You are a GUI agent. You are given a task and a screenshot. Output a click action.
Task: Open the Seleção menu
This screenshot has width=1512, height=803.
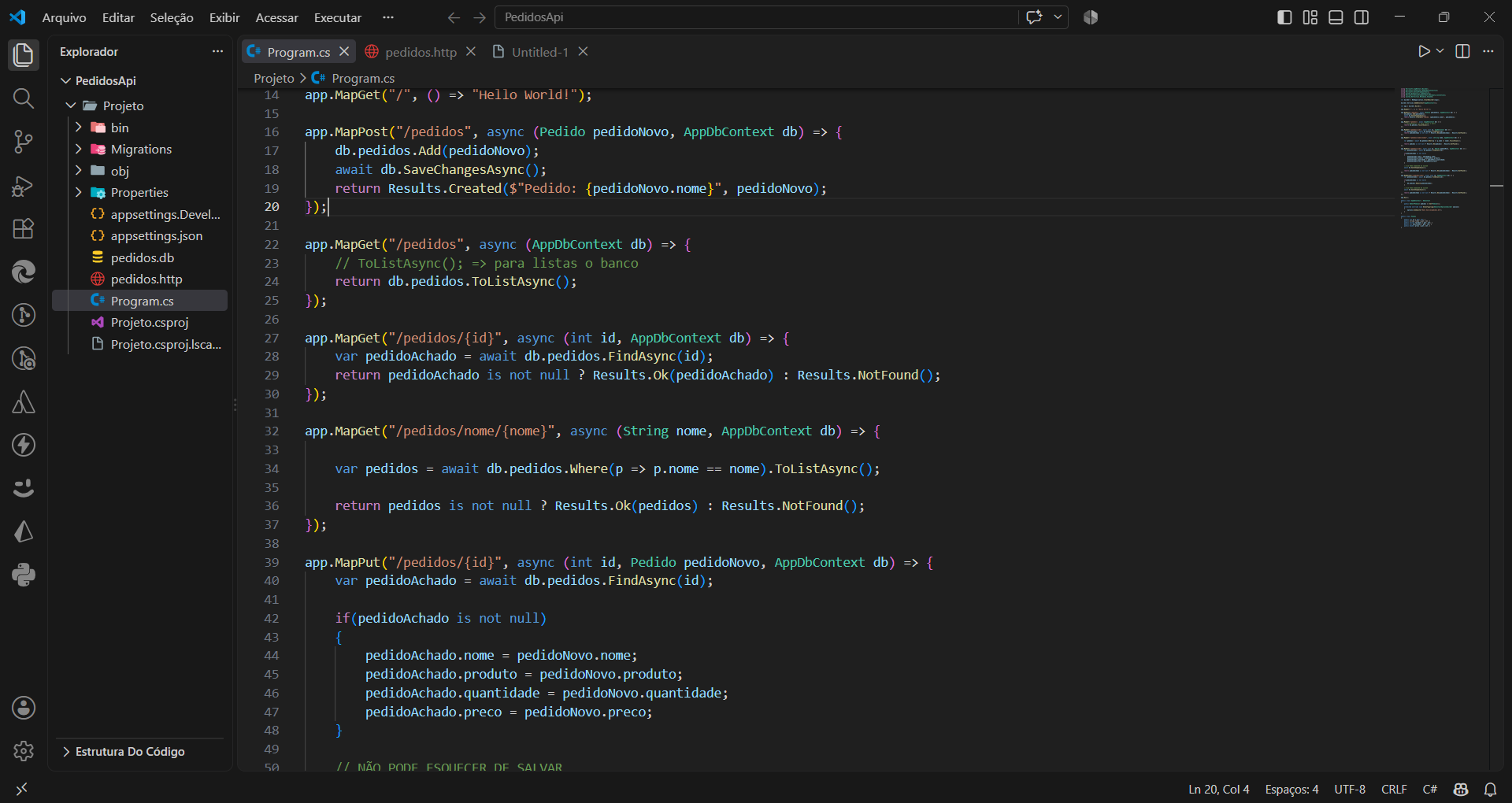click(172, 17)
